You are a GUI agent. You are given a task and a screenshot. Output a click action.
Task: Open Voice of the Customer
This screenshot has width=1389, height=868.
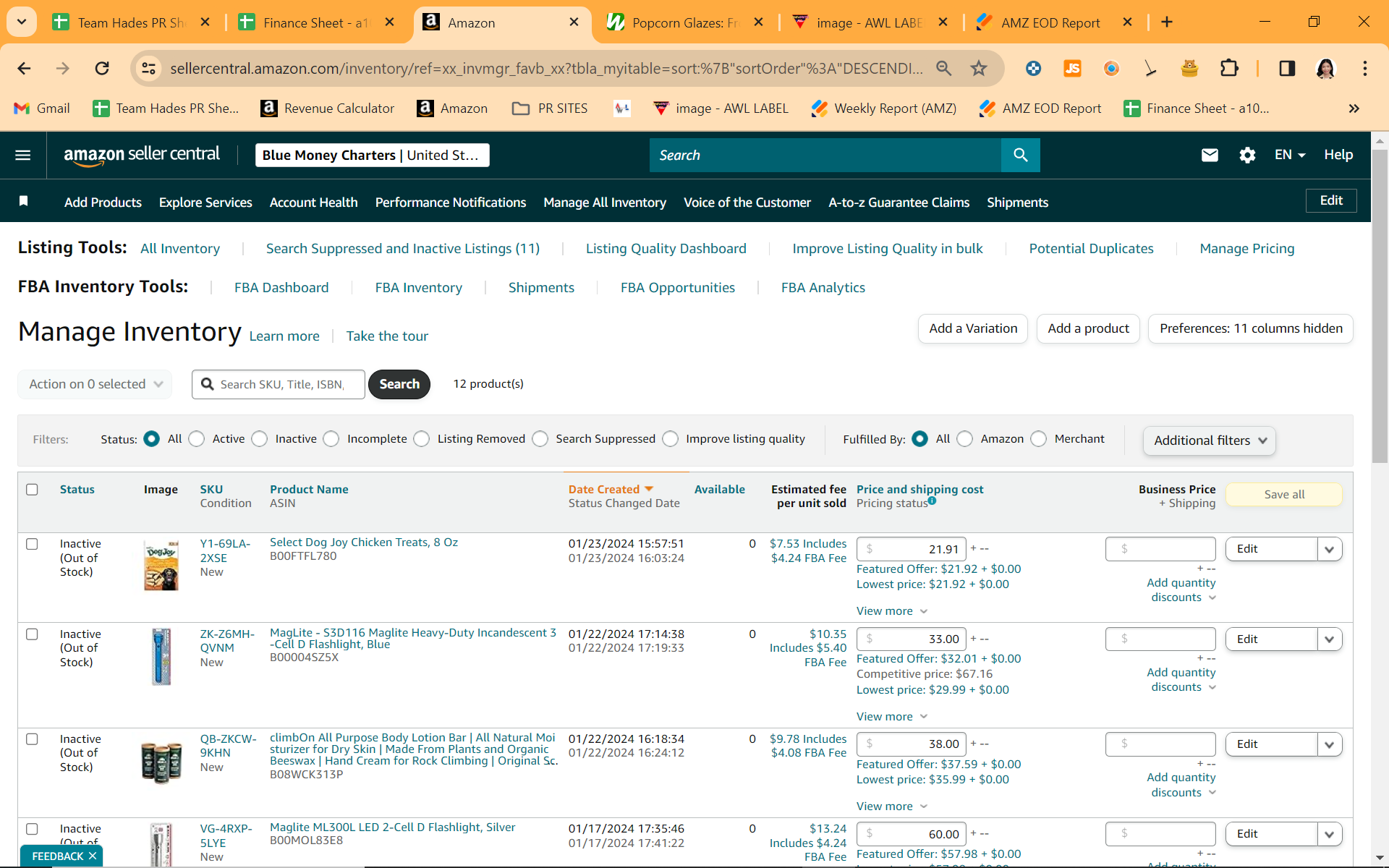point(747,203)
